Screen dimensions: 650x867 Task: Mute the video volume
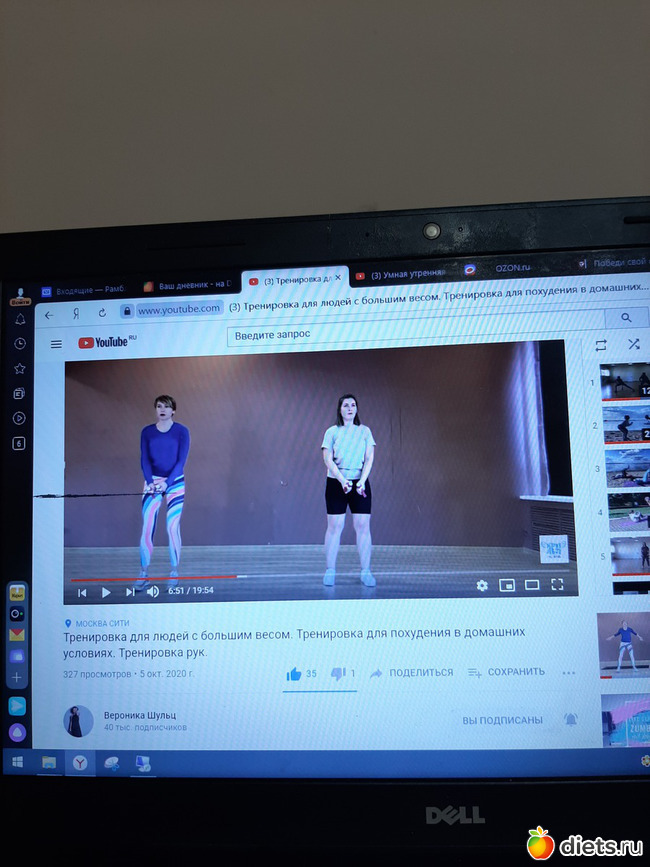[153, 591]
